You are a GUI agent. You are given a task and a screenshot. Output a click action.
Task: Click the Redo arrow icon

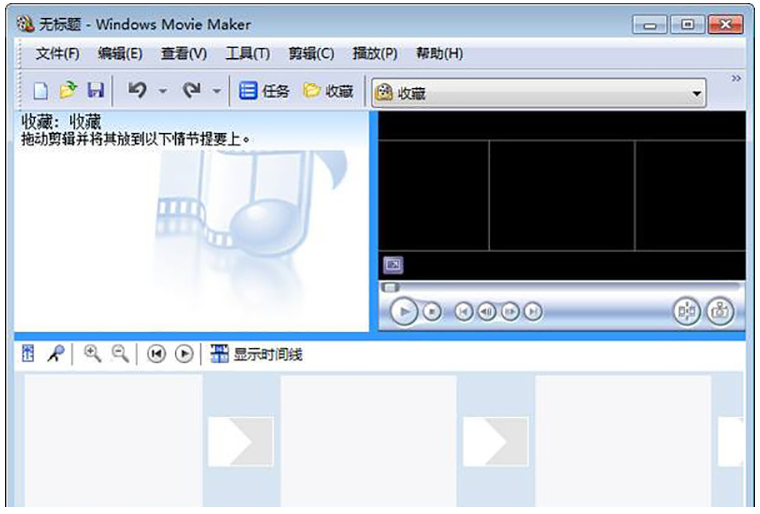191,91
